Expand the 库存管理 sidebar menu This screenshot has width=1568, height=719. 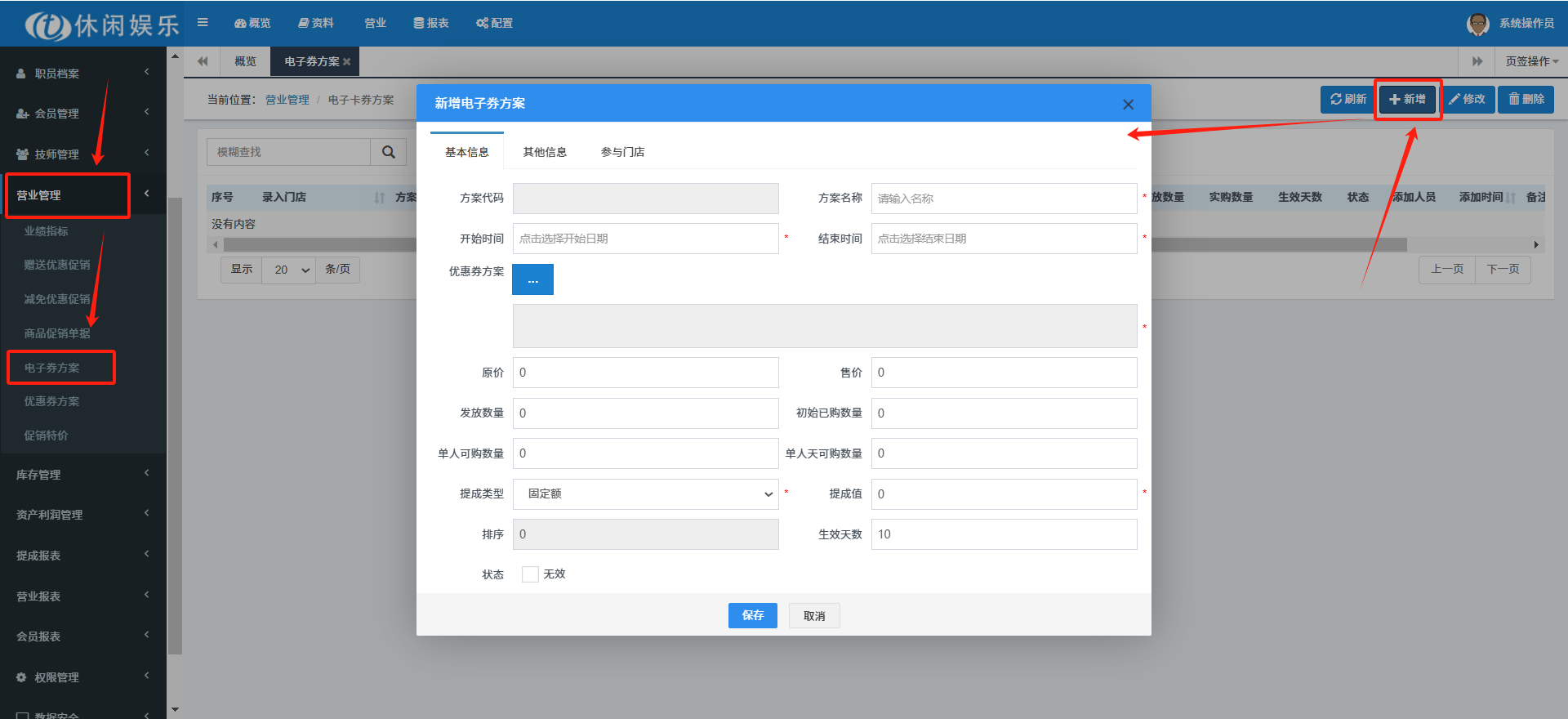[x=82, y=475]
